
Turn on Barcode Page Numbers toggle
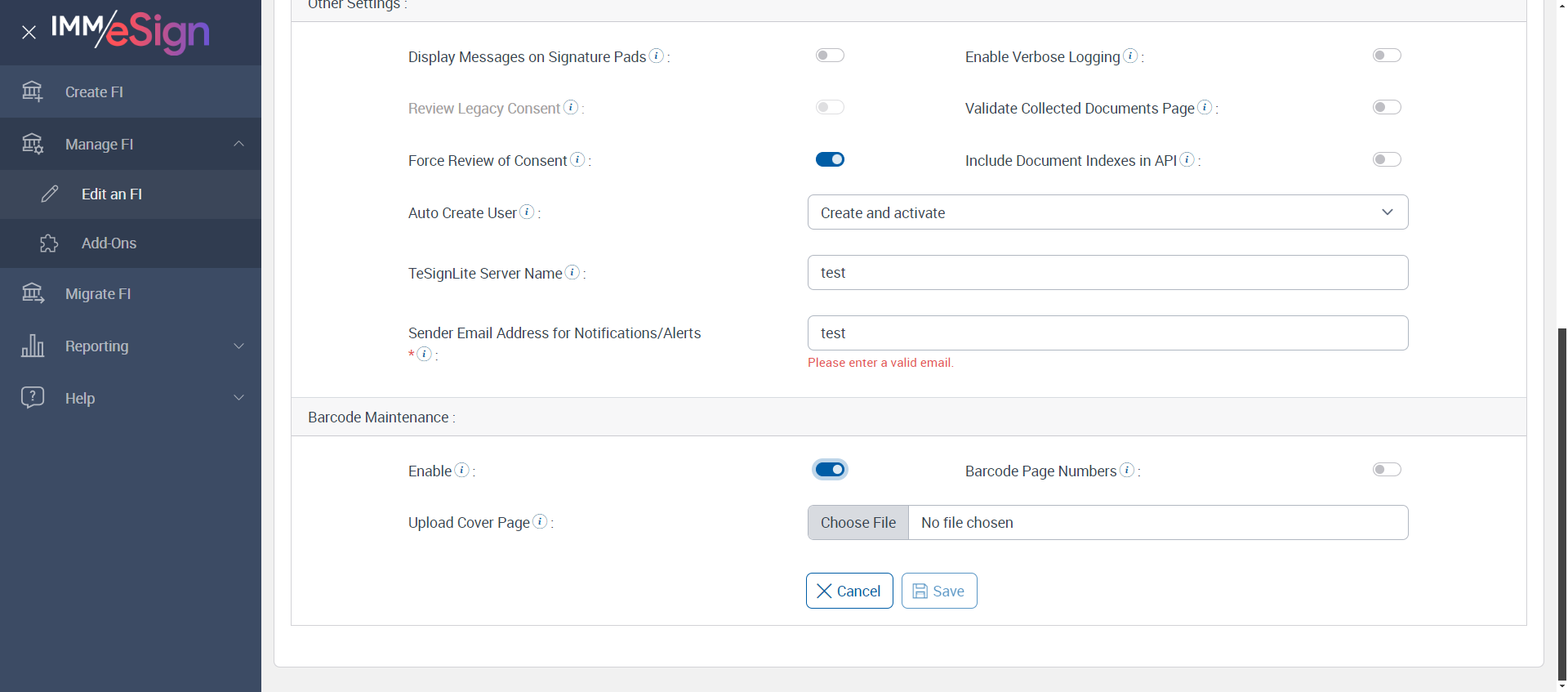[1387, 470]
